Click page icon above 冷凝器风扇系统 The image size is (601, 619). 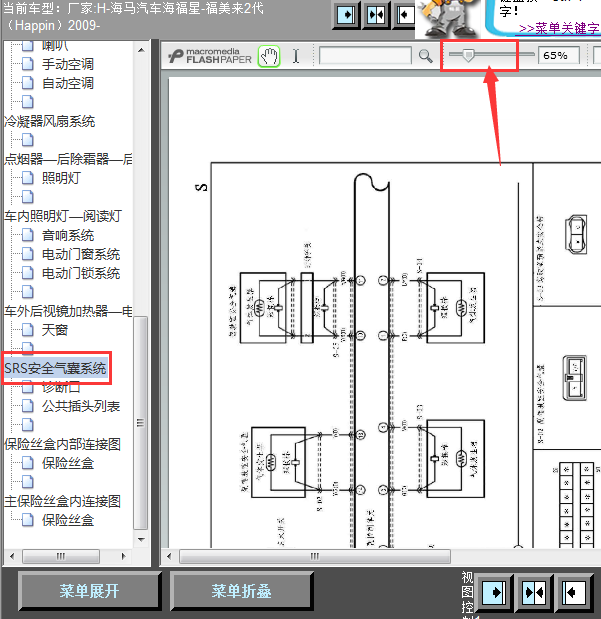pos(28,102)
